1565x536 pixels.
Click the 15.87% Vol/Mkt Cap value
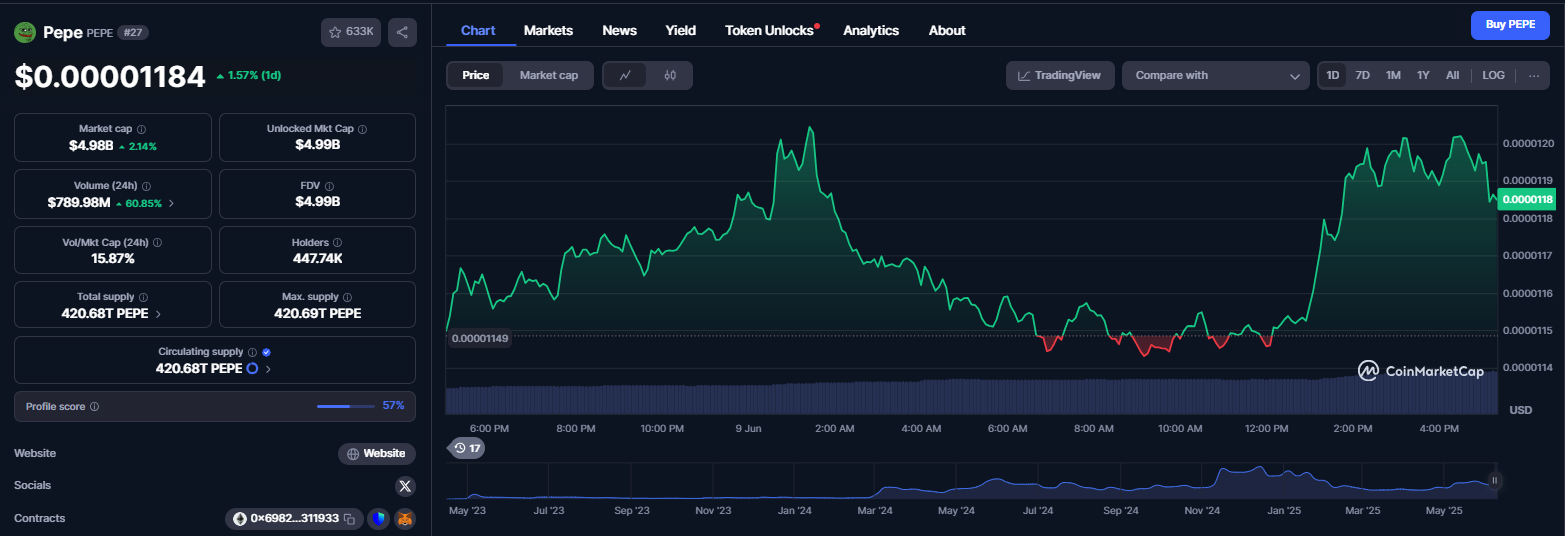coord(112,258)
